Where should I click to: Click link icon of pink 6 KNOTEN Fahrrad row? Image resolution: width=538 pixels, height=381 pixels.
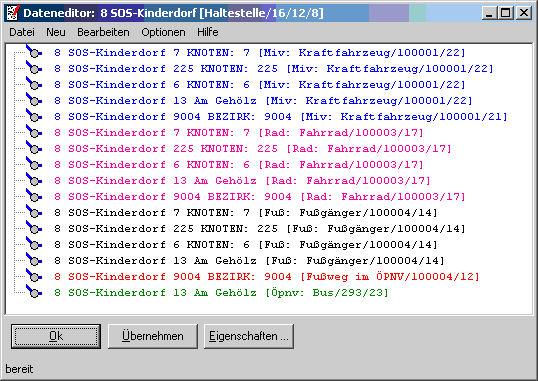(x=34, y=164)
